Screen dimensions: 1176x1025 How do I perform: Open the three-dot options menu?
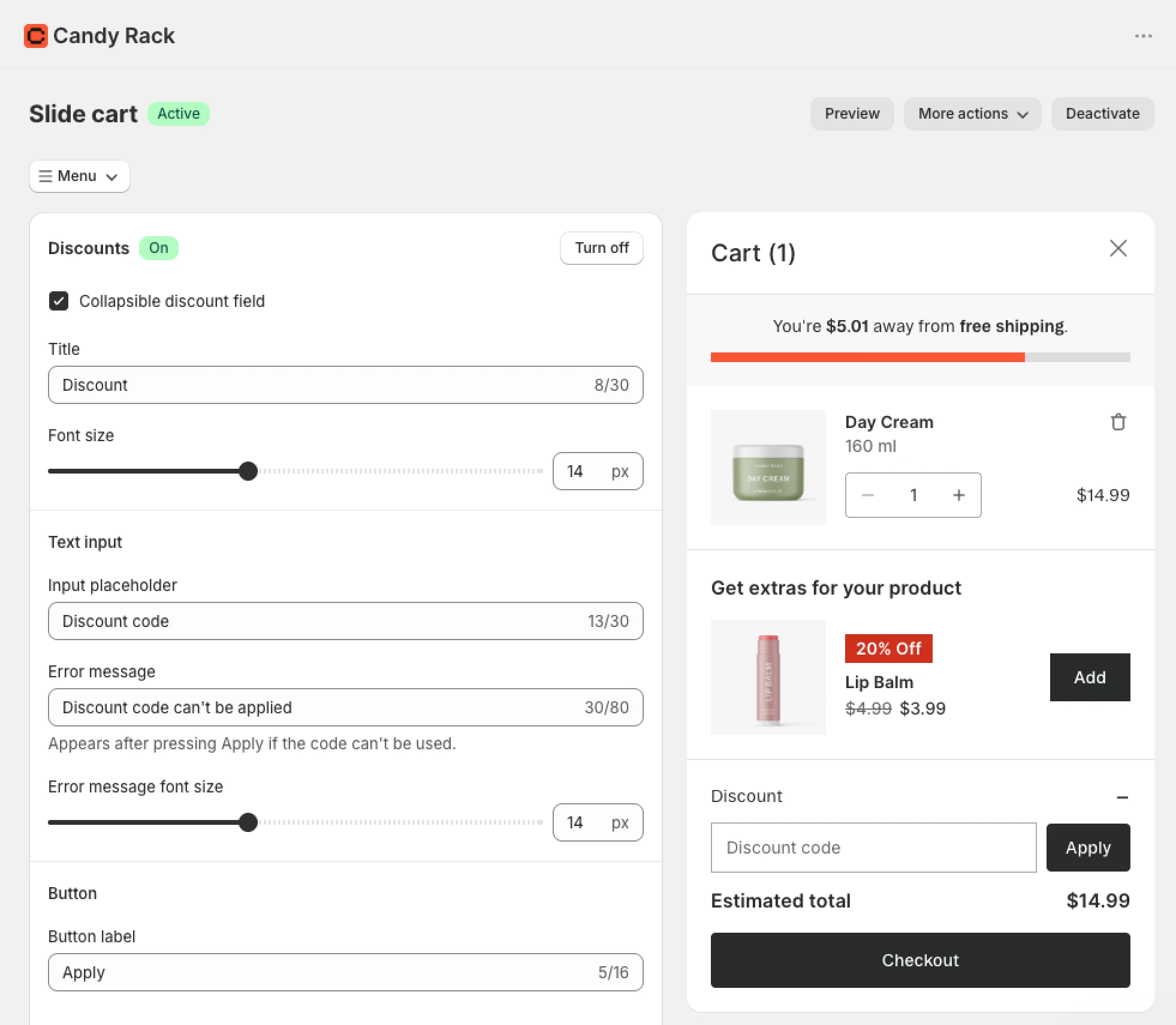1143,36
